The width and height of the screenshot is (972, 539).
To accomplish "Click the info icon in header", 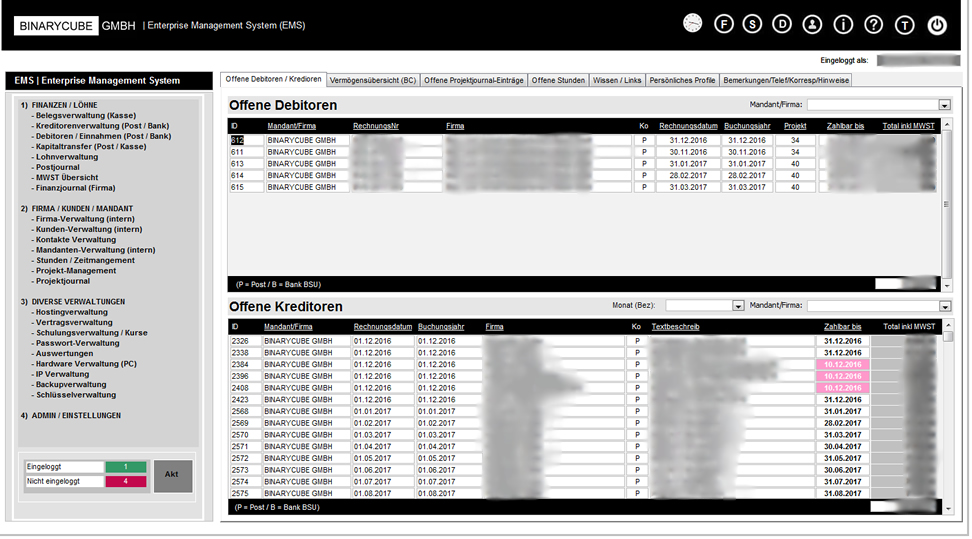I will [x=843, y=25].
